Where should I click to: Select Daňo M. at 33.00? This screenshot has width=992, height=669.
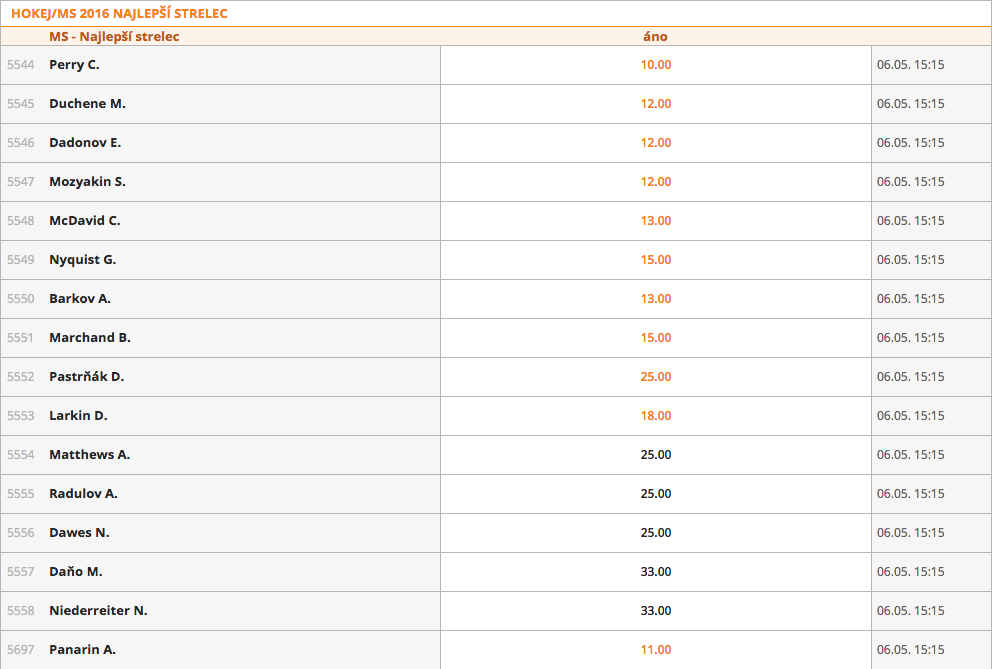pyautogui.click(x=656, y=572)
